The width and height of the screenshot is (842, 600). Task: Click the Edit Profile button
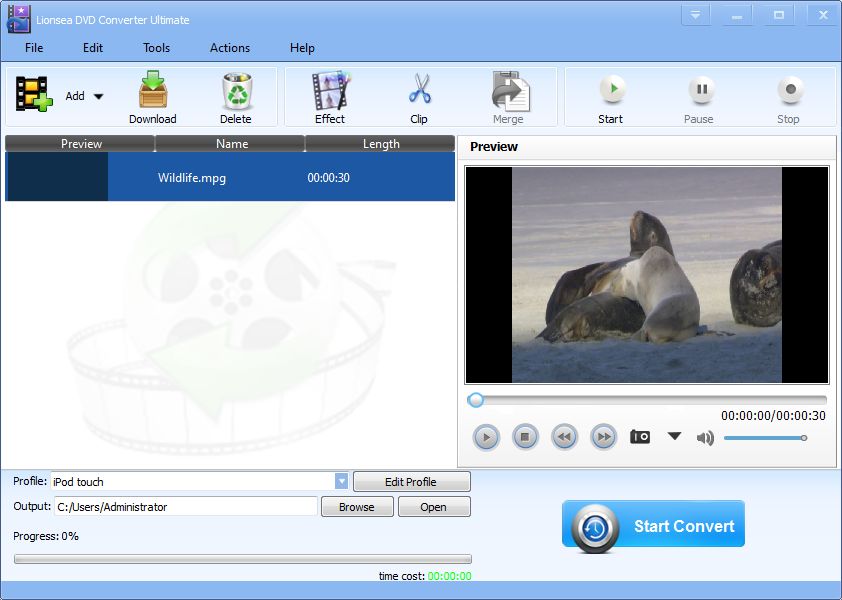pyautogui.click(x=411, y=482)
